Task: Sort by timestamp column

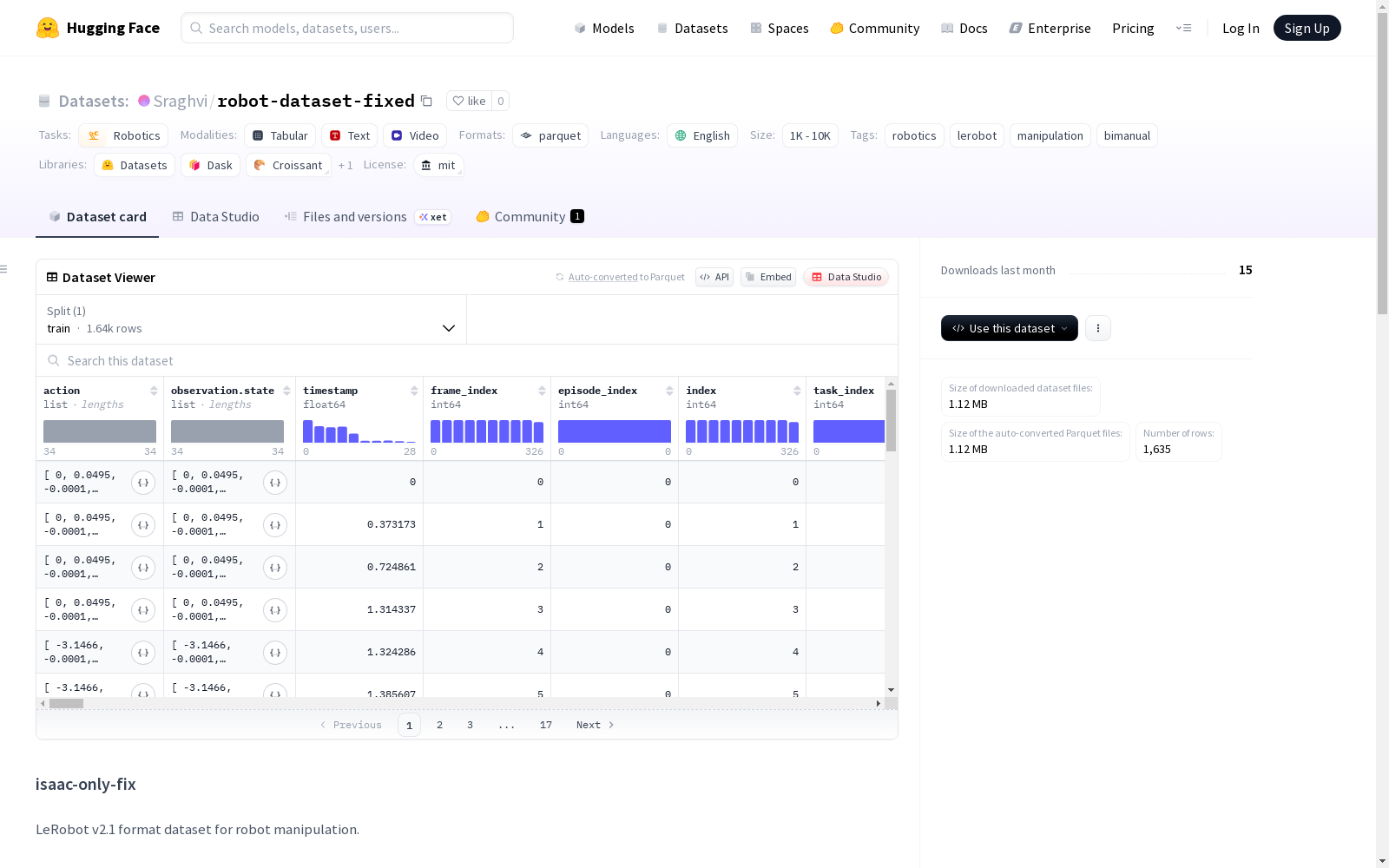Action: (414, 391)
